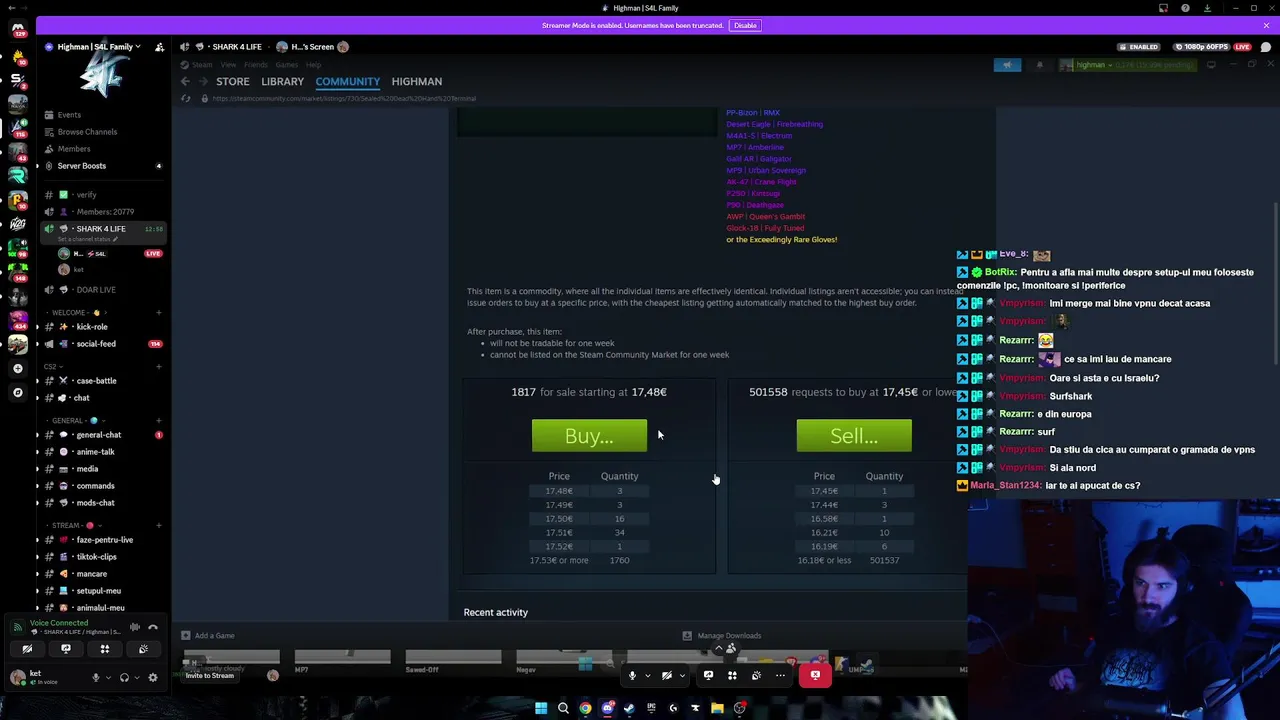Image resolution: width=1280 pixels, height=720 pixels.
Task: Mute microphone in user panel
Action: 96,678
